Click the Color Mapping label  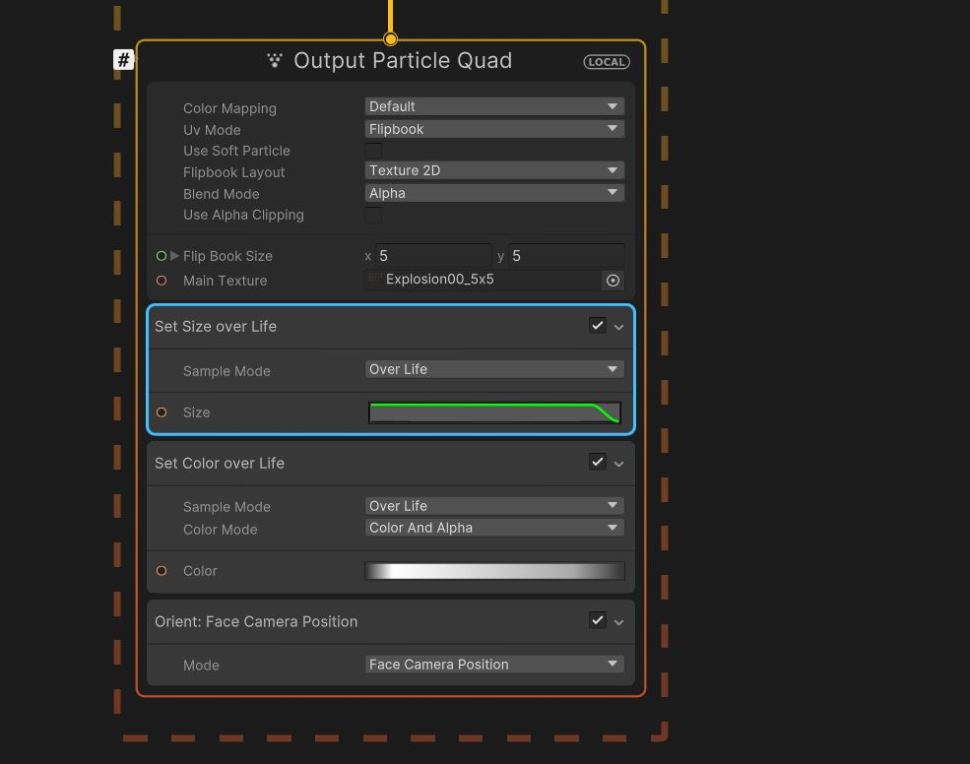(x=230, y=108)
